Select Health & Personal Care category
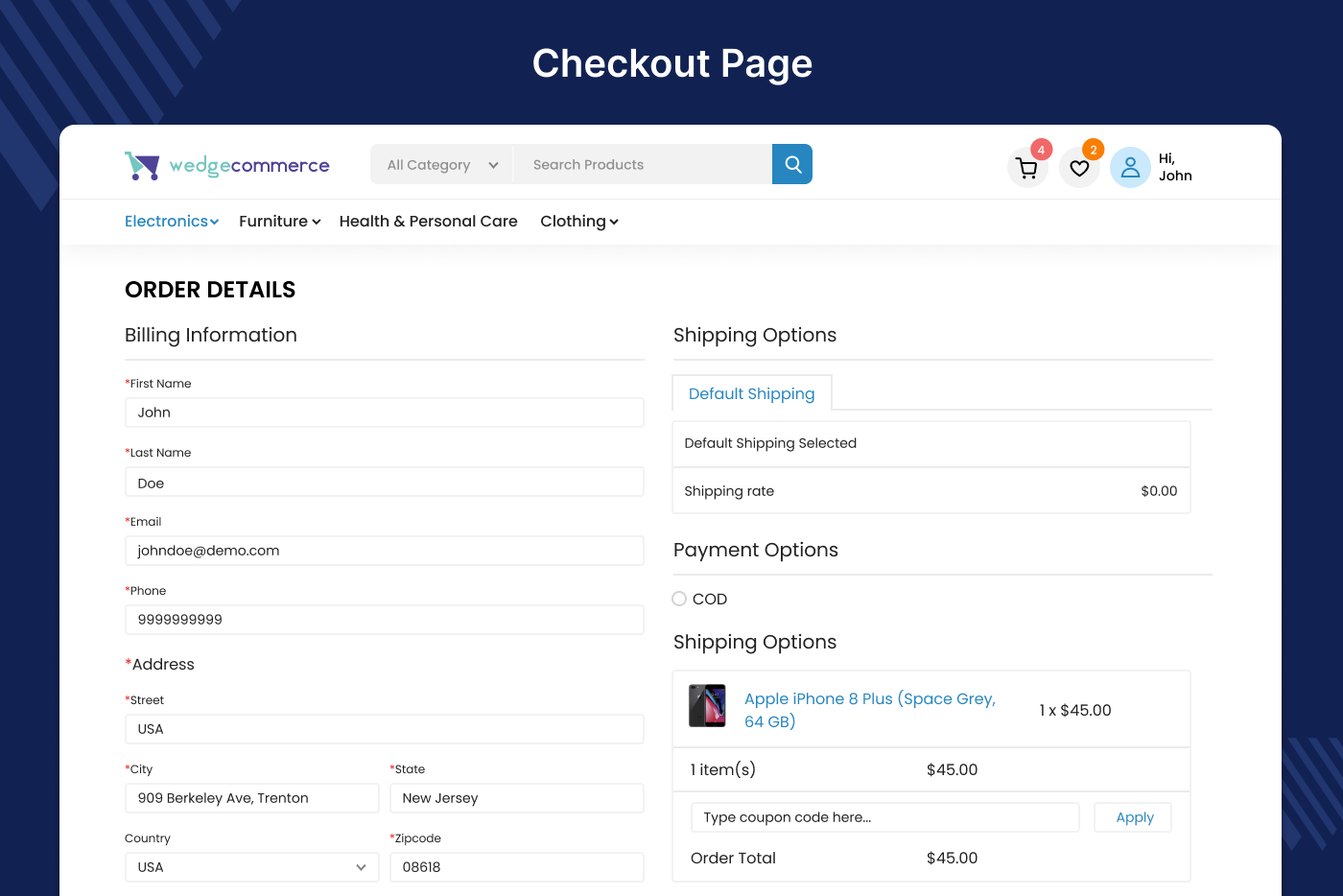The image size is (1343, 896). pyautogui.click(x=428, y=221)
